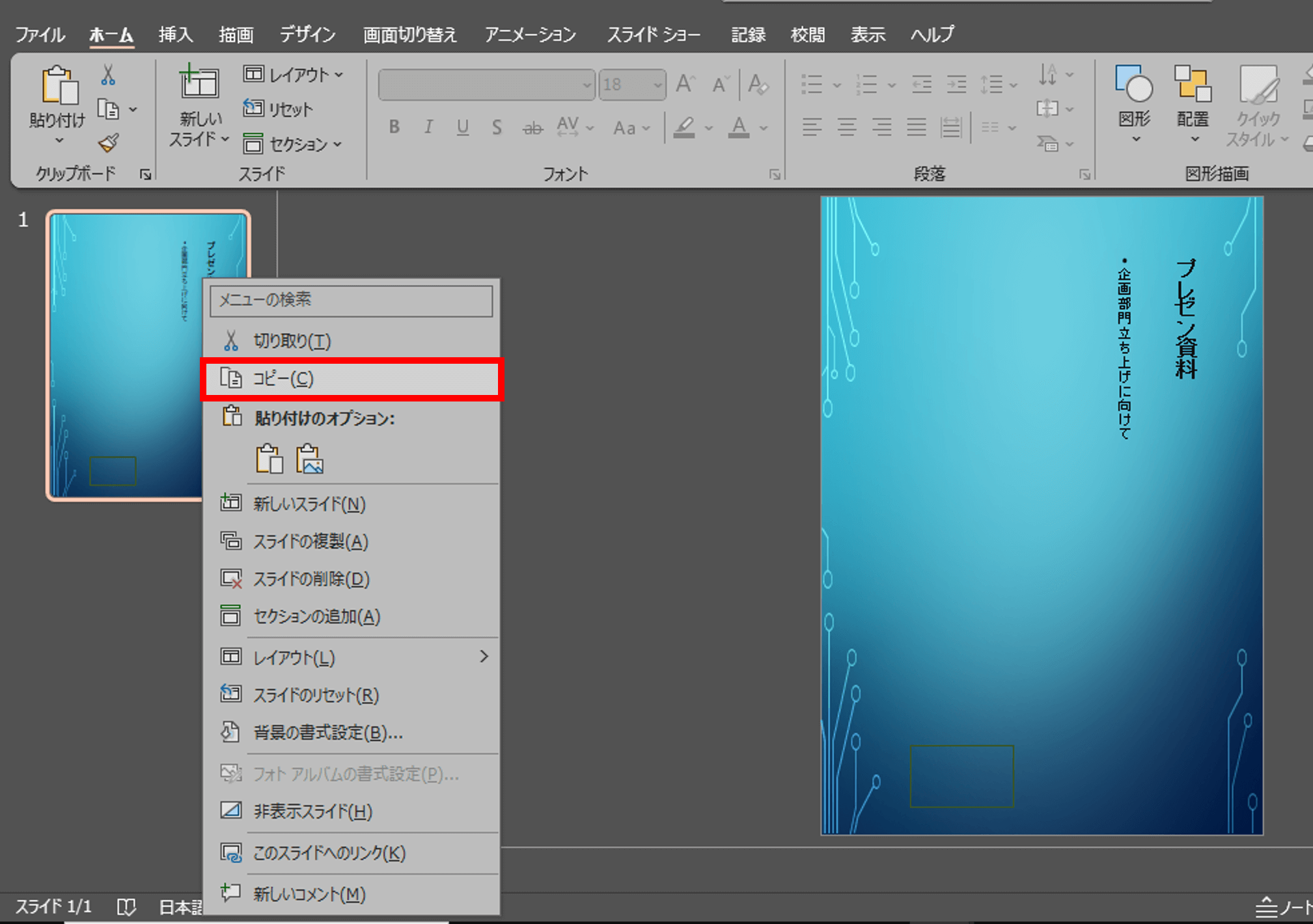This screenshot has width=1313, height=924.
Task: Choose 非表示スライド(H) from context menu
Action: point(352,811)
